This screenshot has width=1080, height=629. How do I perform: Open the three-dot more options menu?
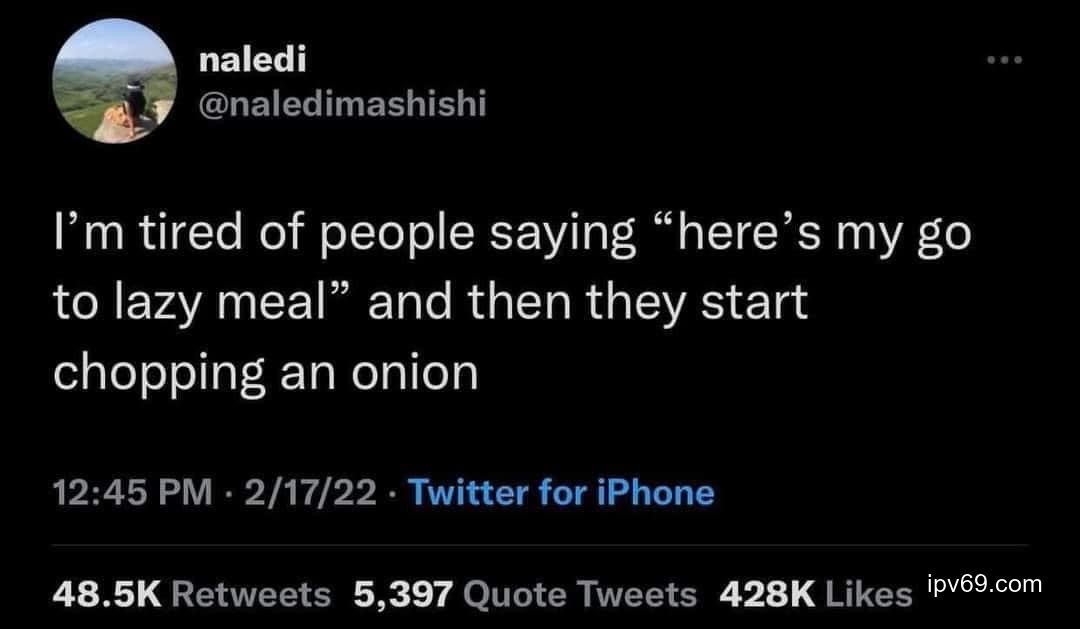[x=1003, y=61]
